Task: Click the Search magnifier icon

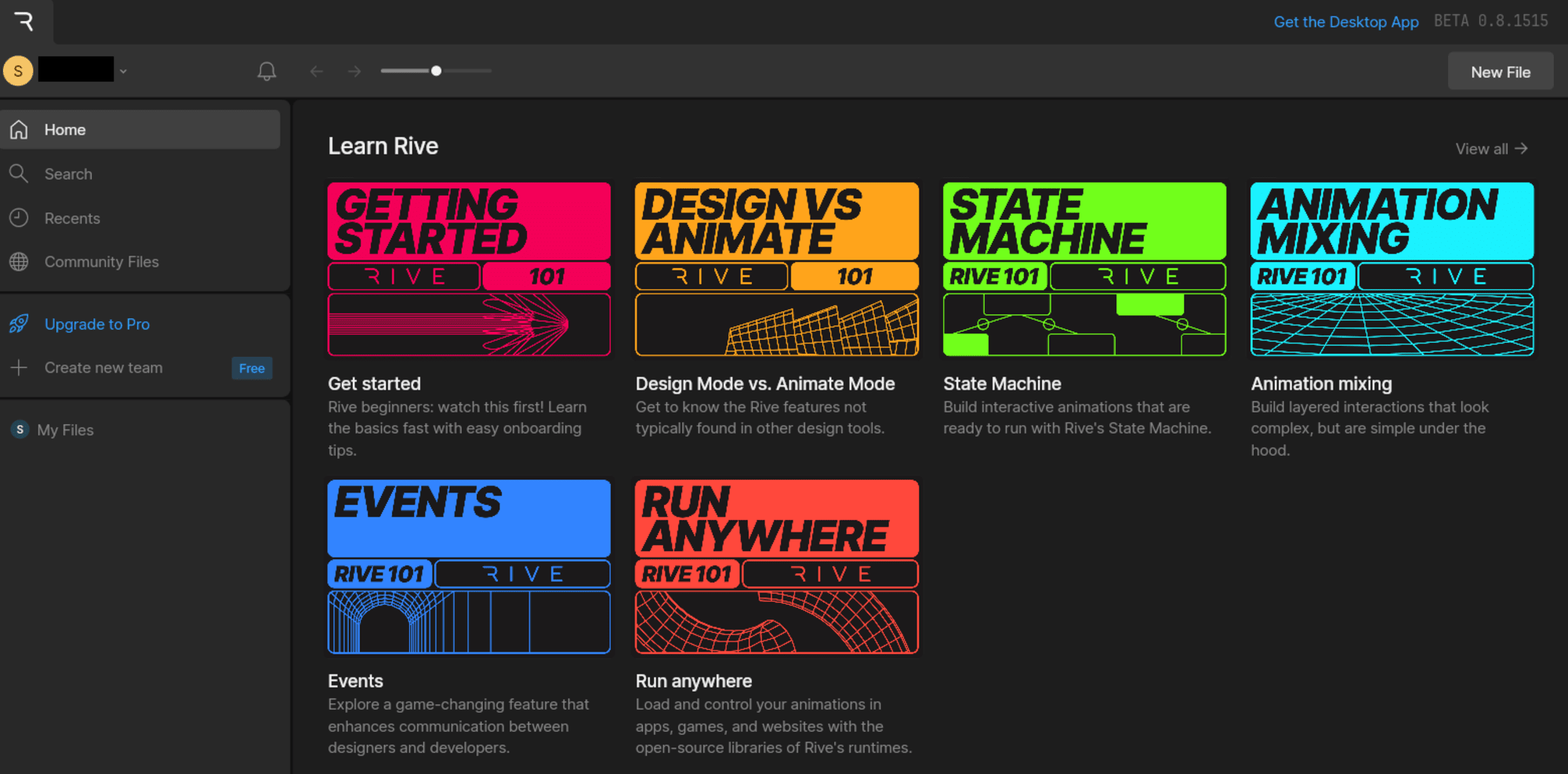Action: pyautogui.click(x=19, y=173)
